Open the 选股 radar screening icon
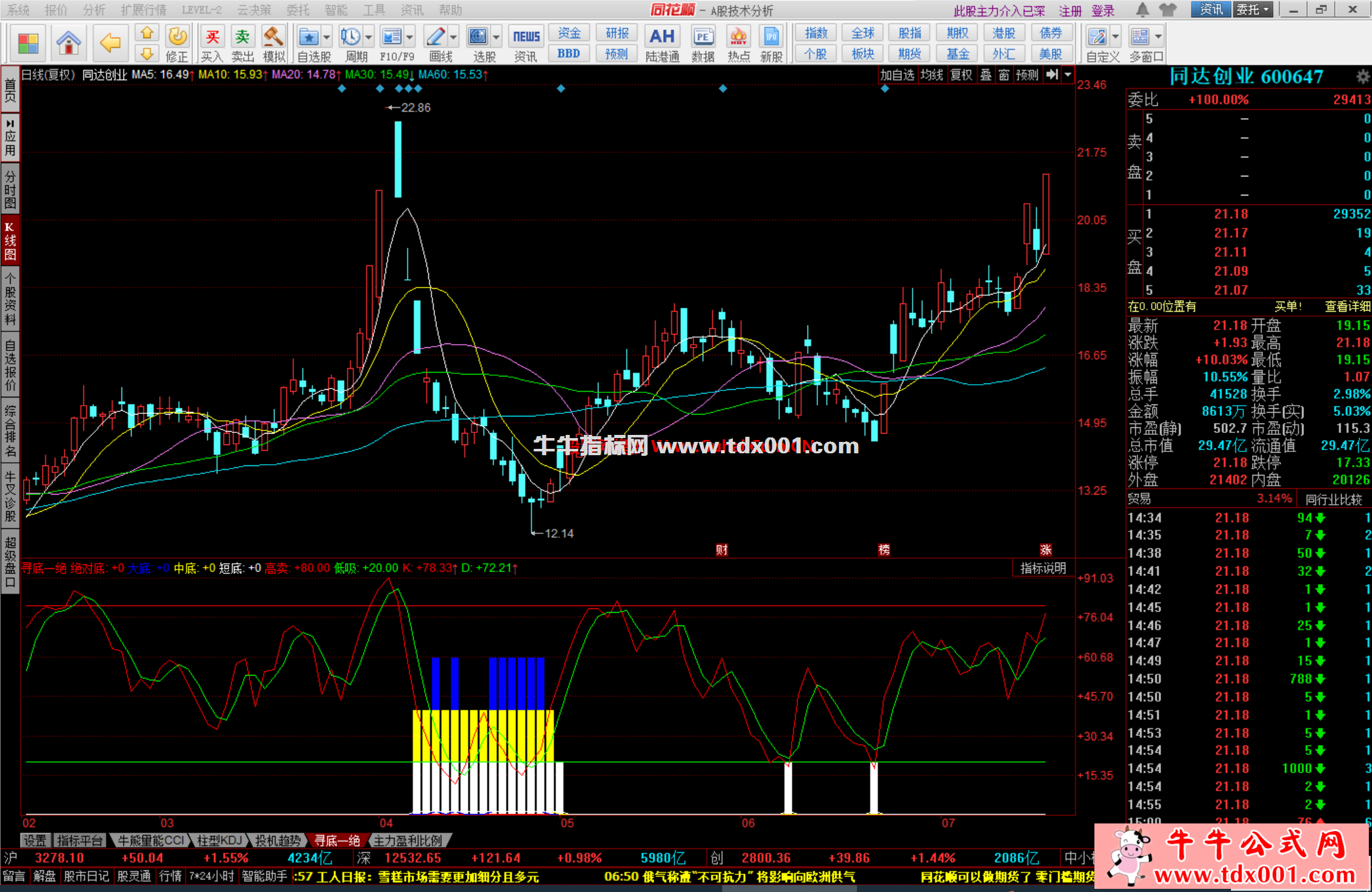 478,37
